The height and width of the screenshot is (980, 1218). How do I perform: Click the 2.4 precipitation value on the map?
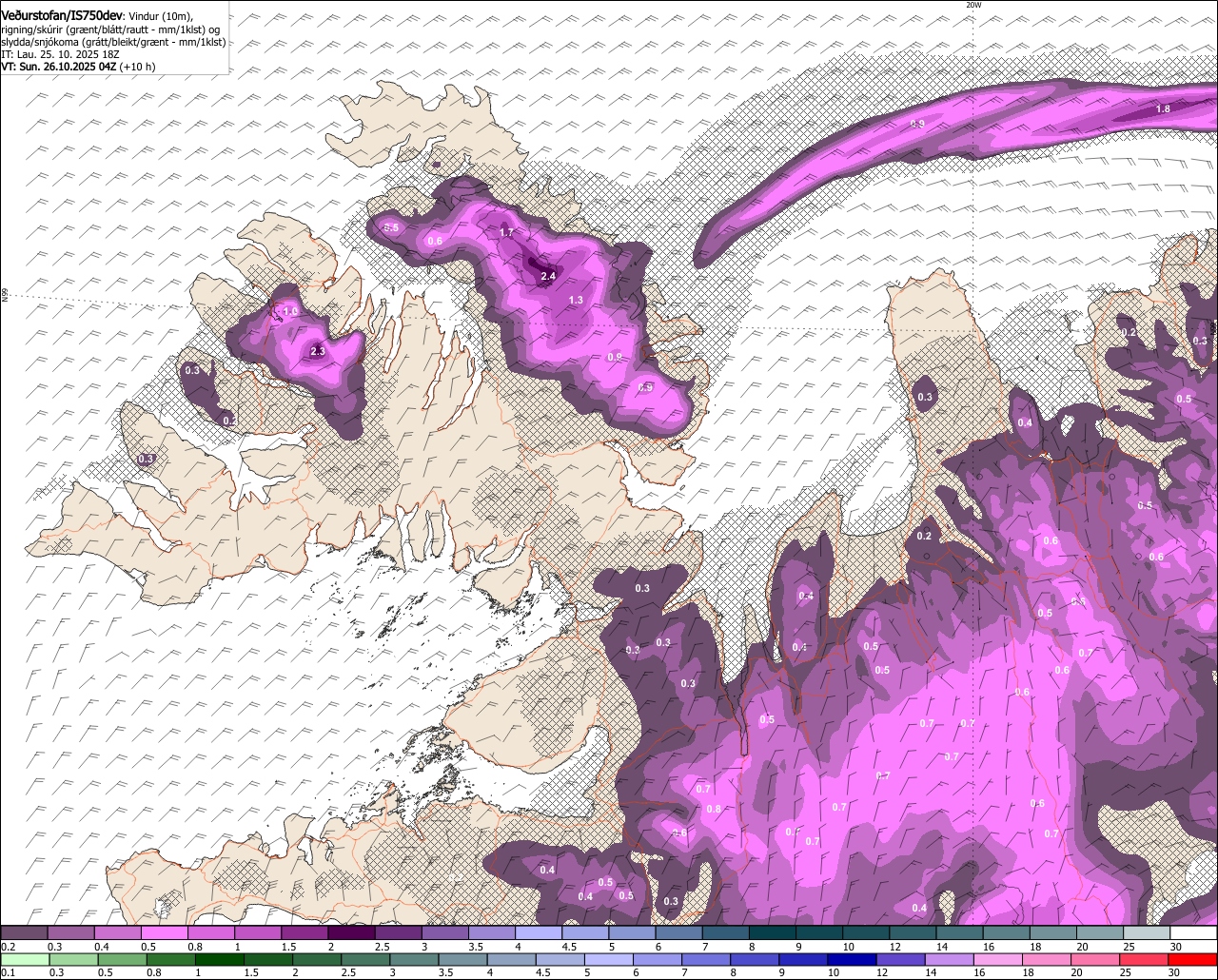[x=547, y=276]
